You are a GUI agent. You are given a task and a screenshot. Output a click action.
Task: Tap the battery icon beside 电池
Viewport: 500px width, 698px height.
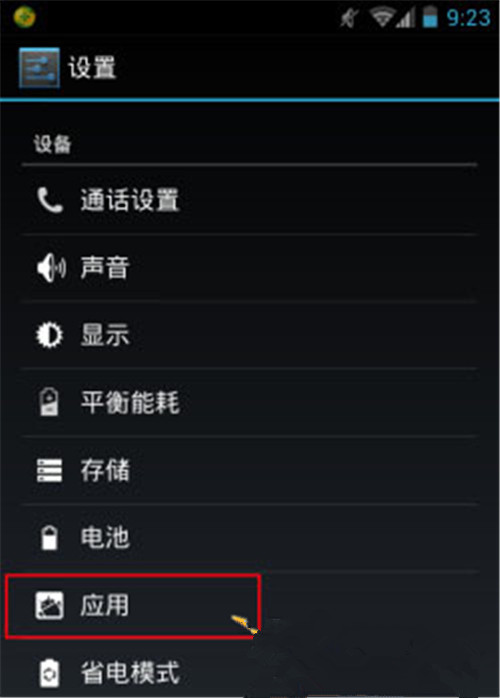point(49,537)
